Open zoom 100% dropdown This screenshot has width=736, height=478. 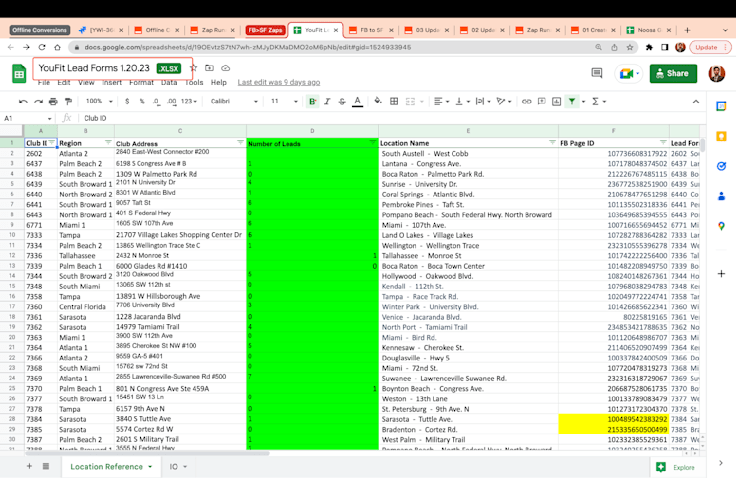click(99, 101)
